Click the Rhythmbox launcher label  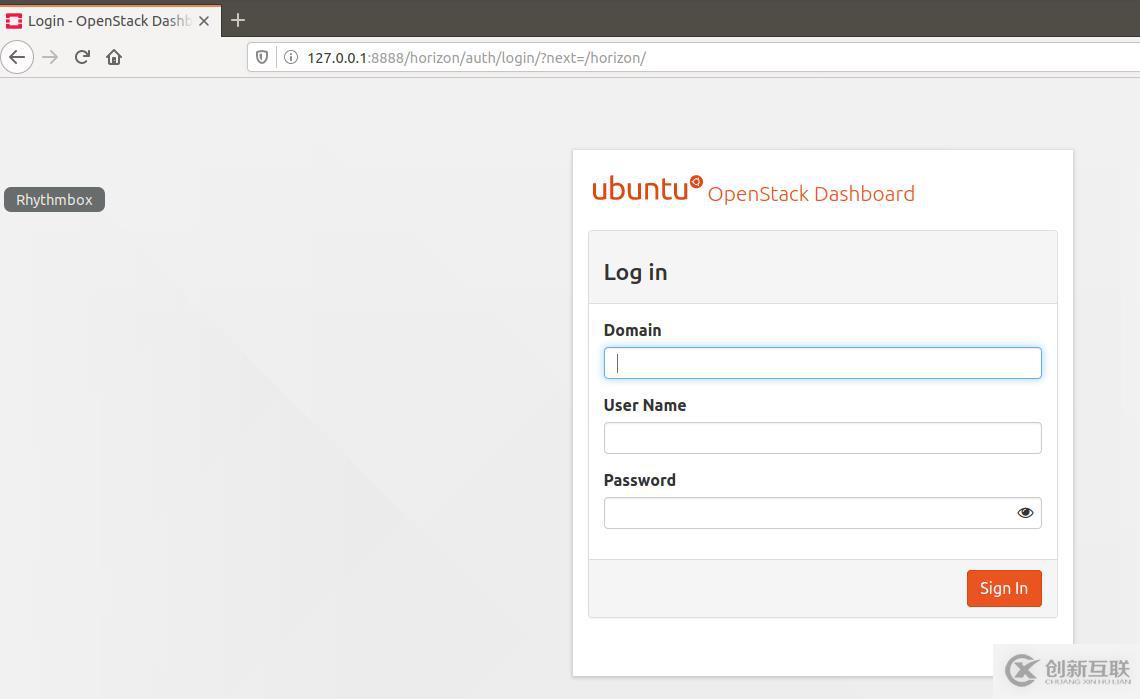tap(53, 199)
